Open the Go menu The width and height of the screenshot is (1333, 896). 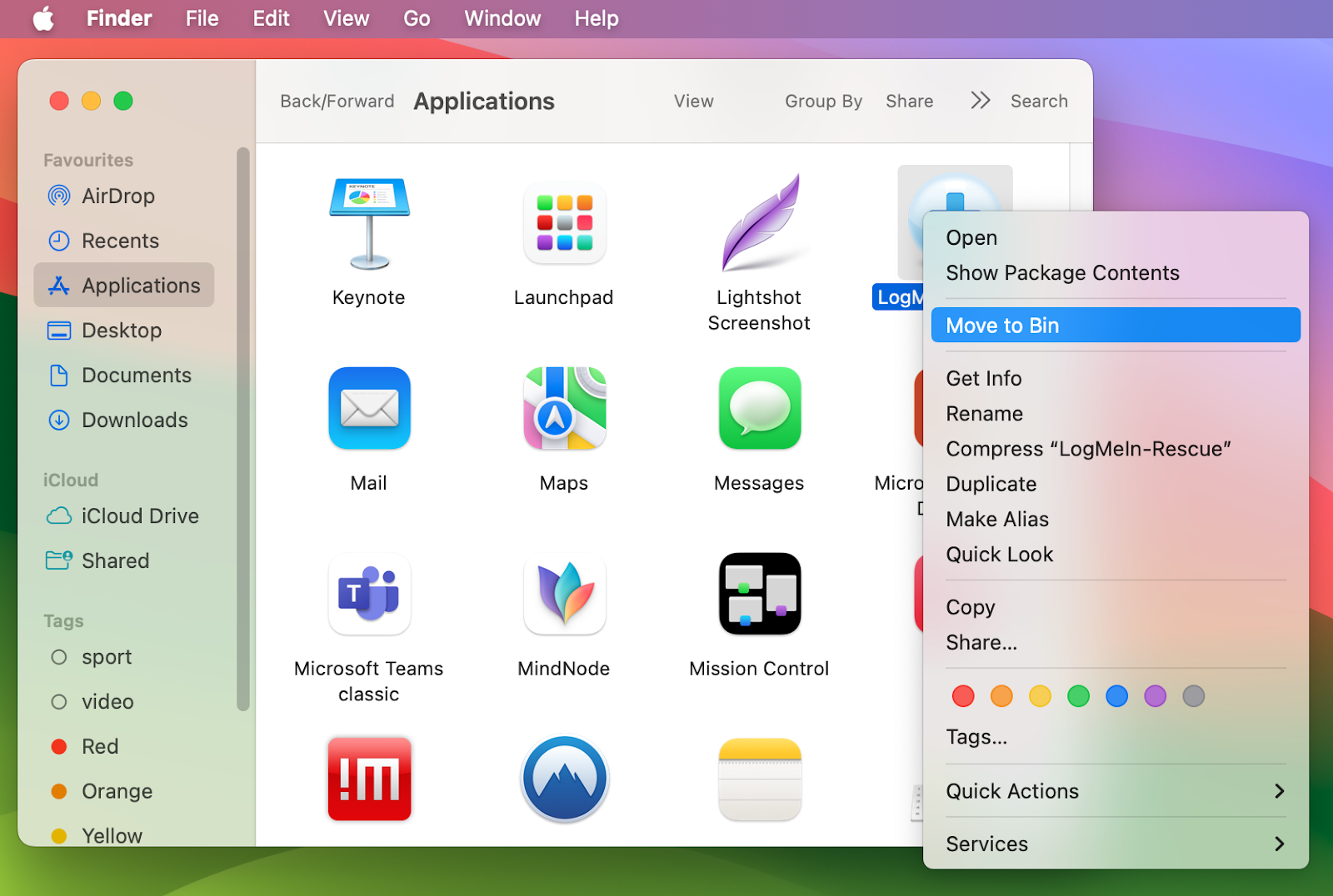coord(417,18)
